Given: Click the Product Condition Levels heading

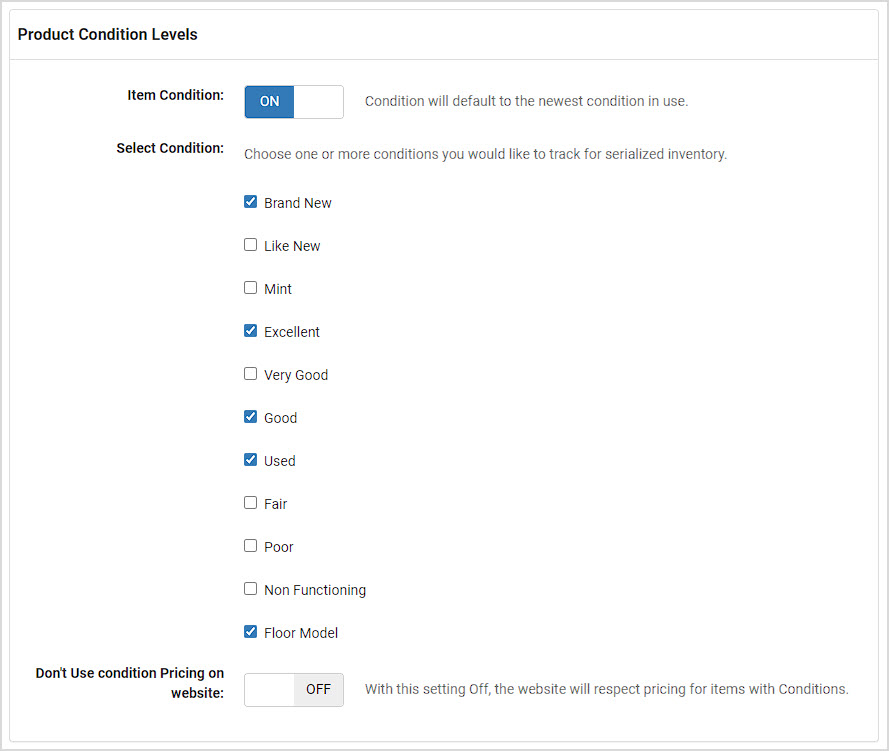Looking at the screenshot, I should [x=108, y=35].
